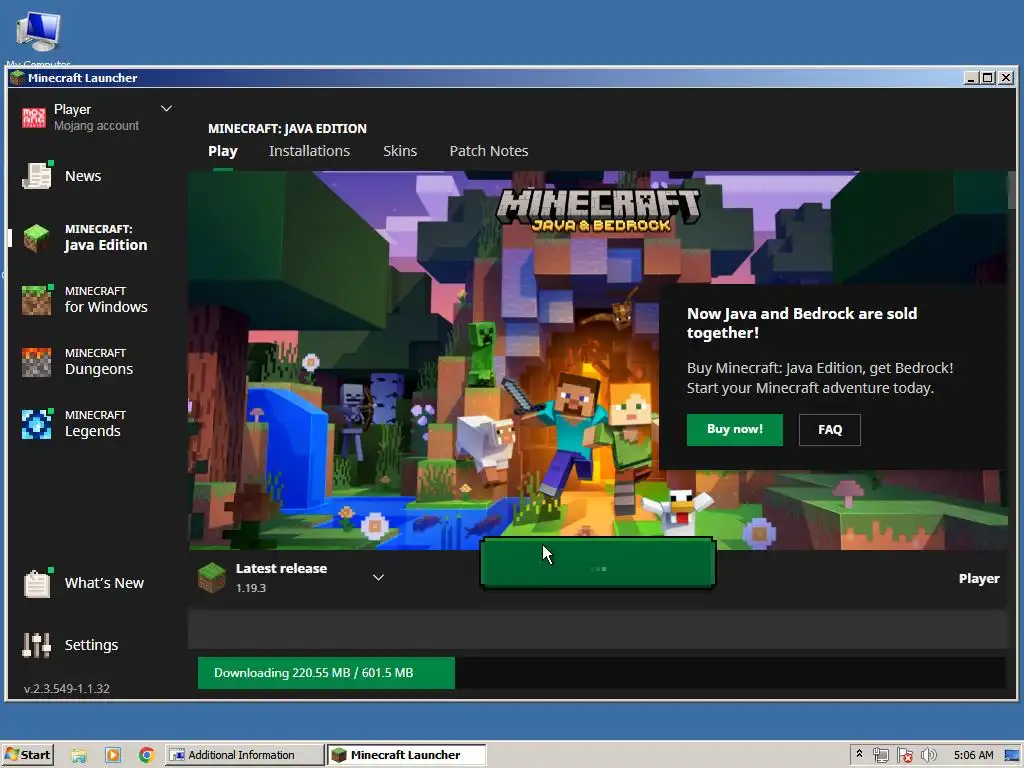The width and height of the screenshot is (1024, 768).
Task: Switch to the Skins tab
Action: click(400, 151)
